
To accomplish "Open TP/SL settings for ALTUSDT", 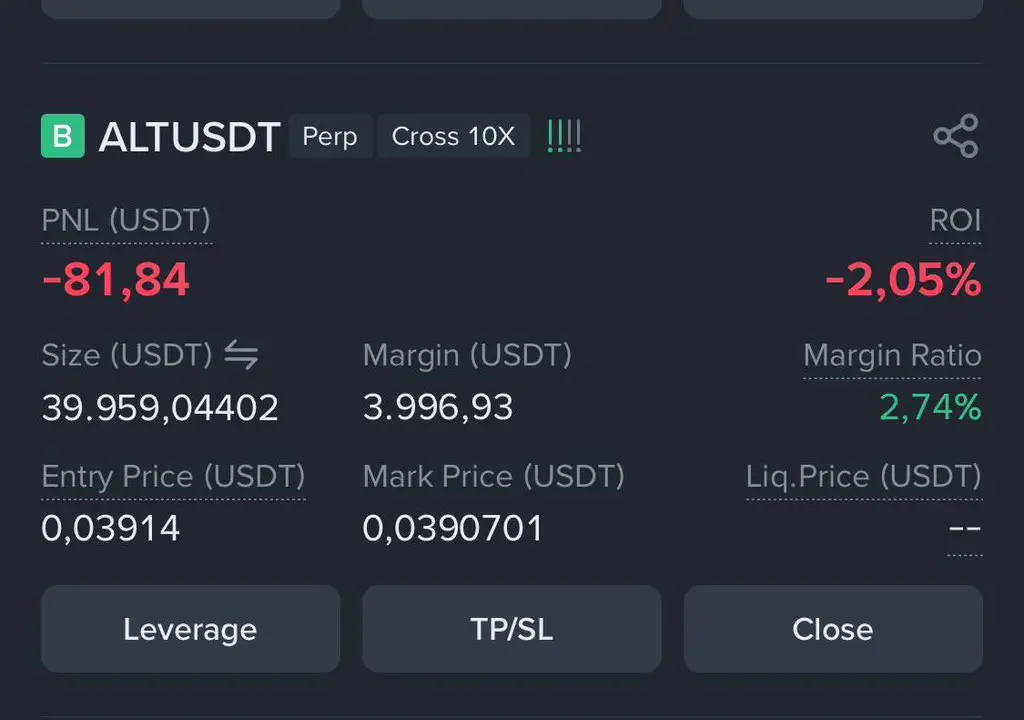I will pyautogui.click(x=512, y=629).
